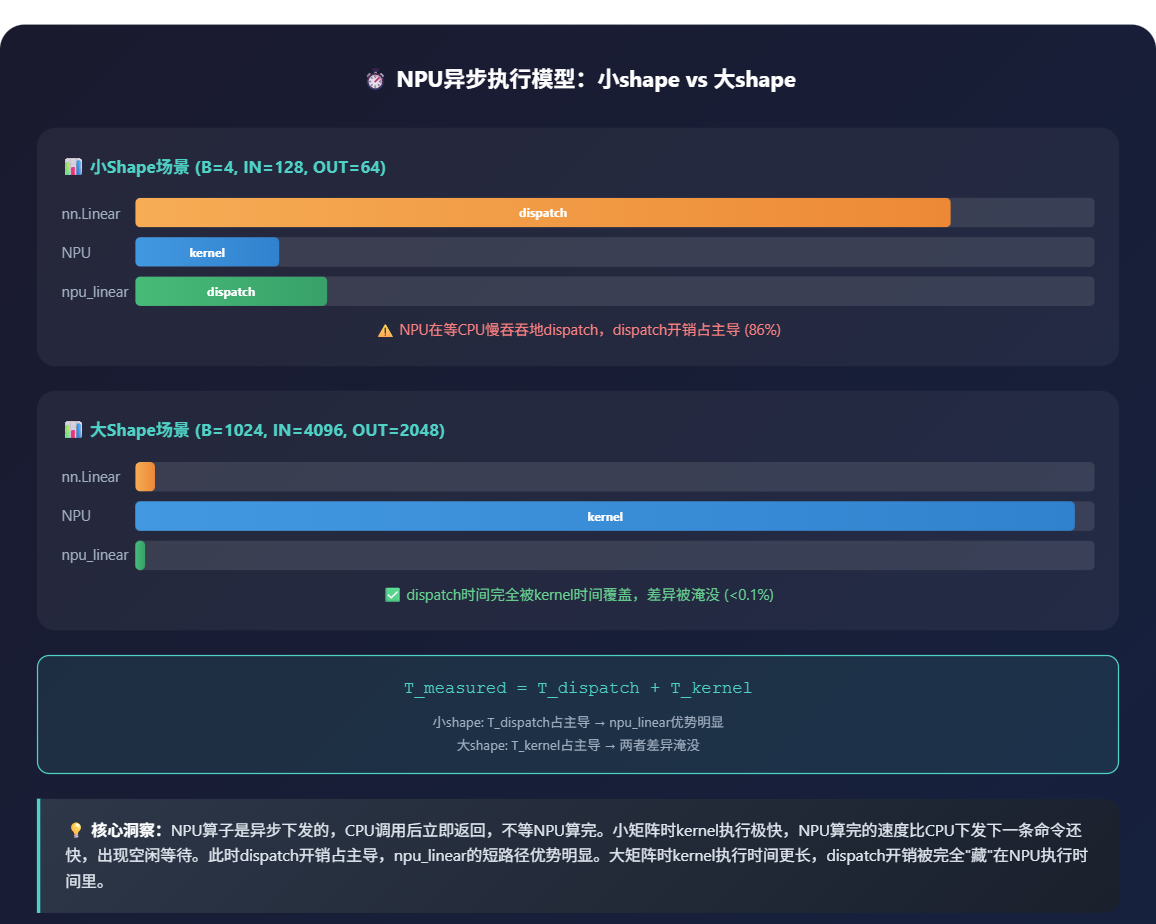Click the title NPU异步执行模型：小shape vs 大shape
The width and height of the screenshot is (1156, 924).
coord(596,79)
